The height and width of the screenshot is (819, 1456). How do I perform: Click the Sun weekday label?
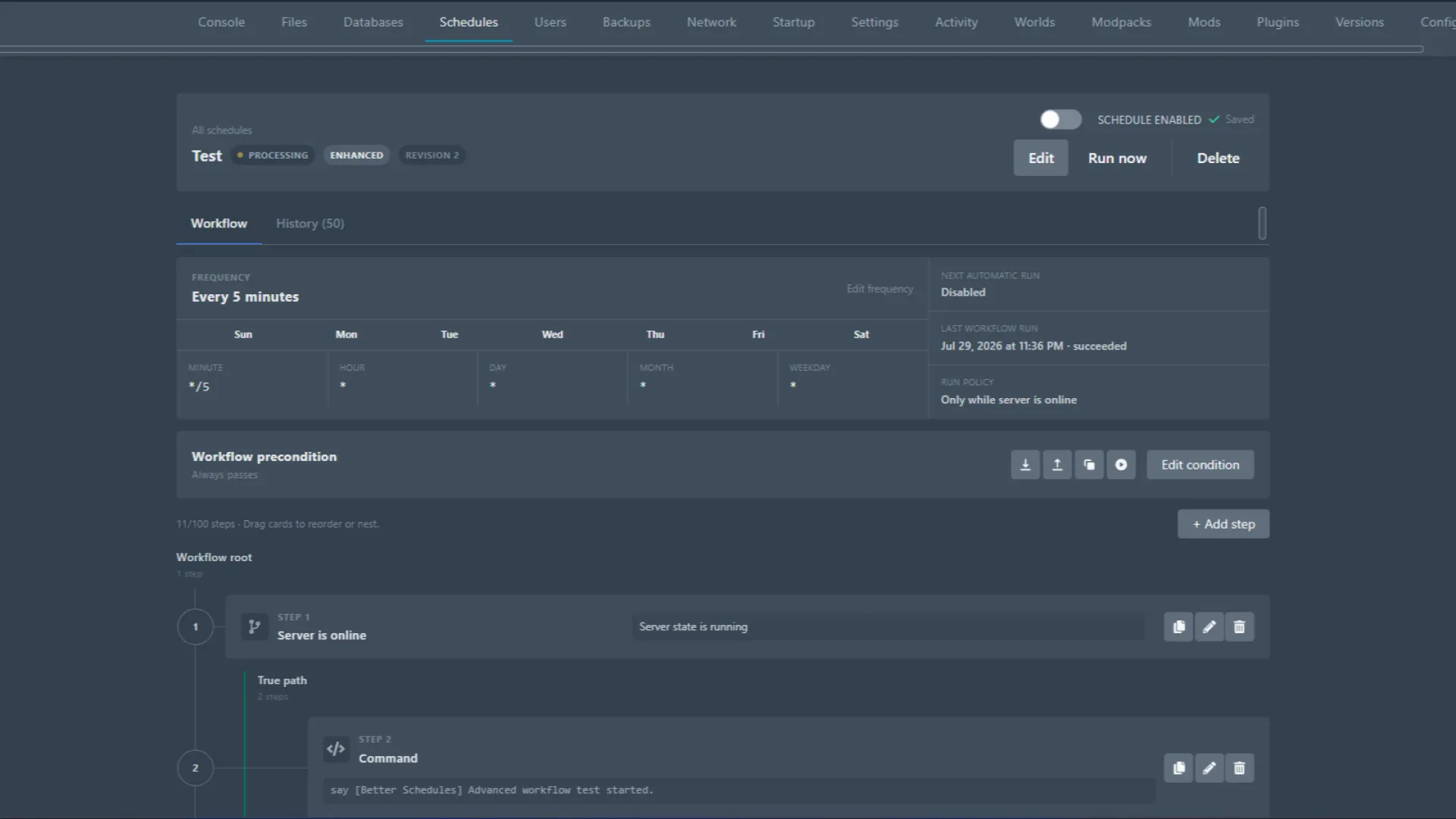(x=243, y=334)
